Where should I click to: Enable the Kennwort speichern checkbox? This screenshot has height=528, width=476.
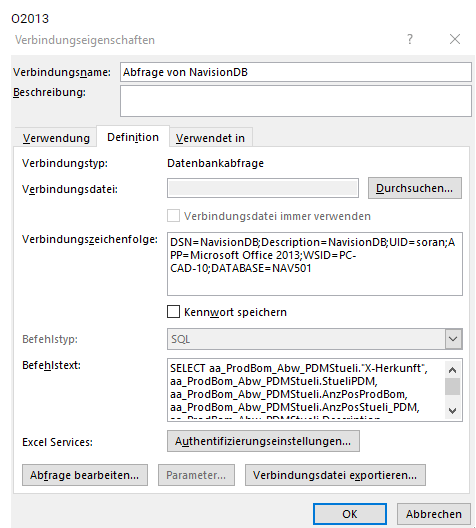173,312
